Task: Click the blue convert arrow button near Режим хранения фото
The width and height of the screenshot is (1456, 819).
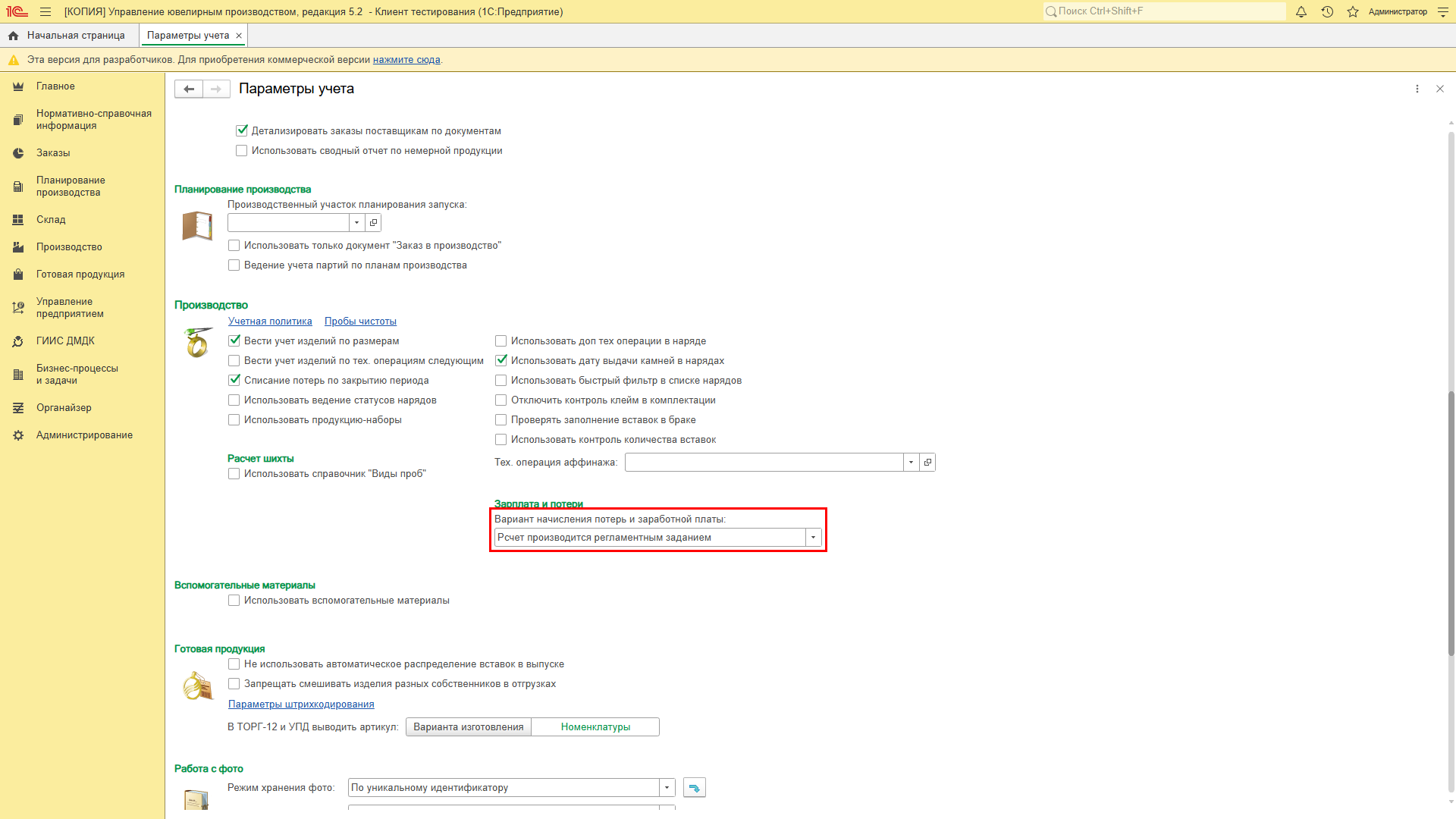Action: (694, 787)
